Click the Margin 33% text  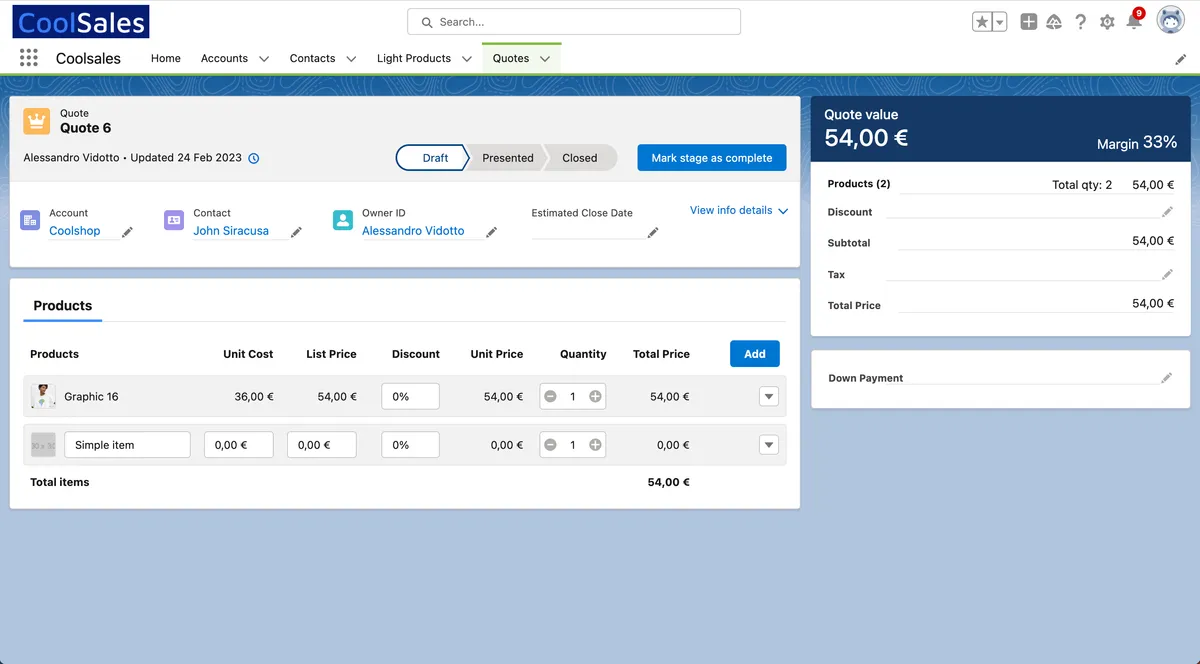[1137, 143]
